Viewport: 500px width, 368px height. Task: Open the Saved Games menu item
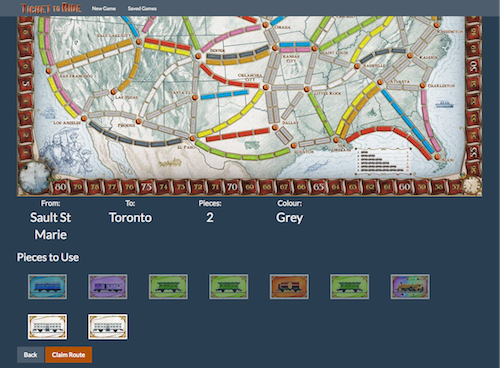click(142, 8)
